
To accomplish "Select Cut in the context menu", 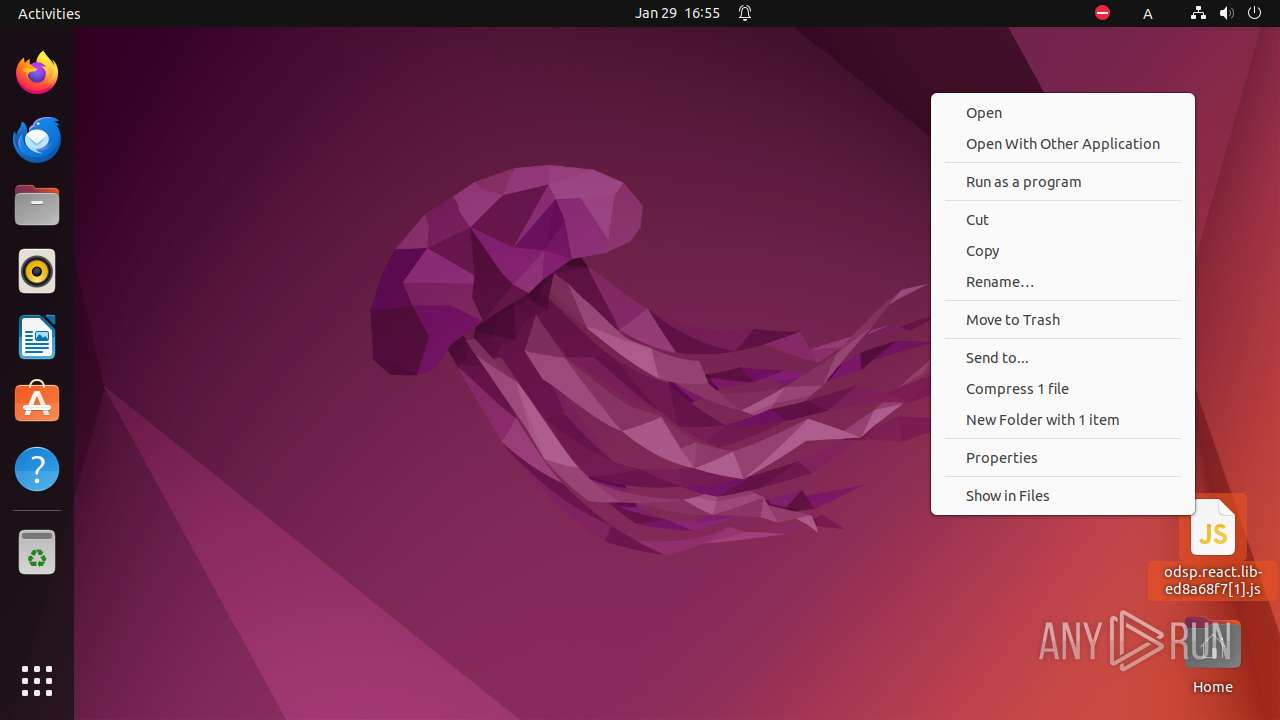I will [x=1063, y=220].
